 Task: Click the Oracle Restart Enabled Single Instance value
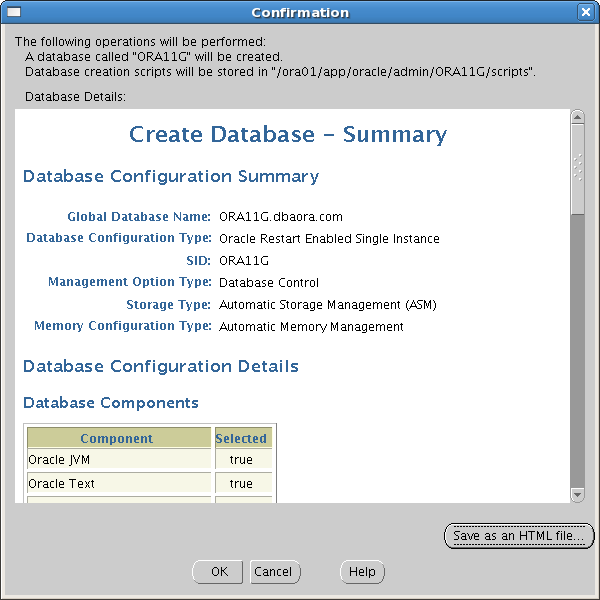[x=329, y=239]
